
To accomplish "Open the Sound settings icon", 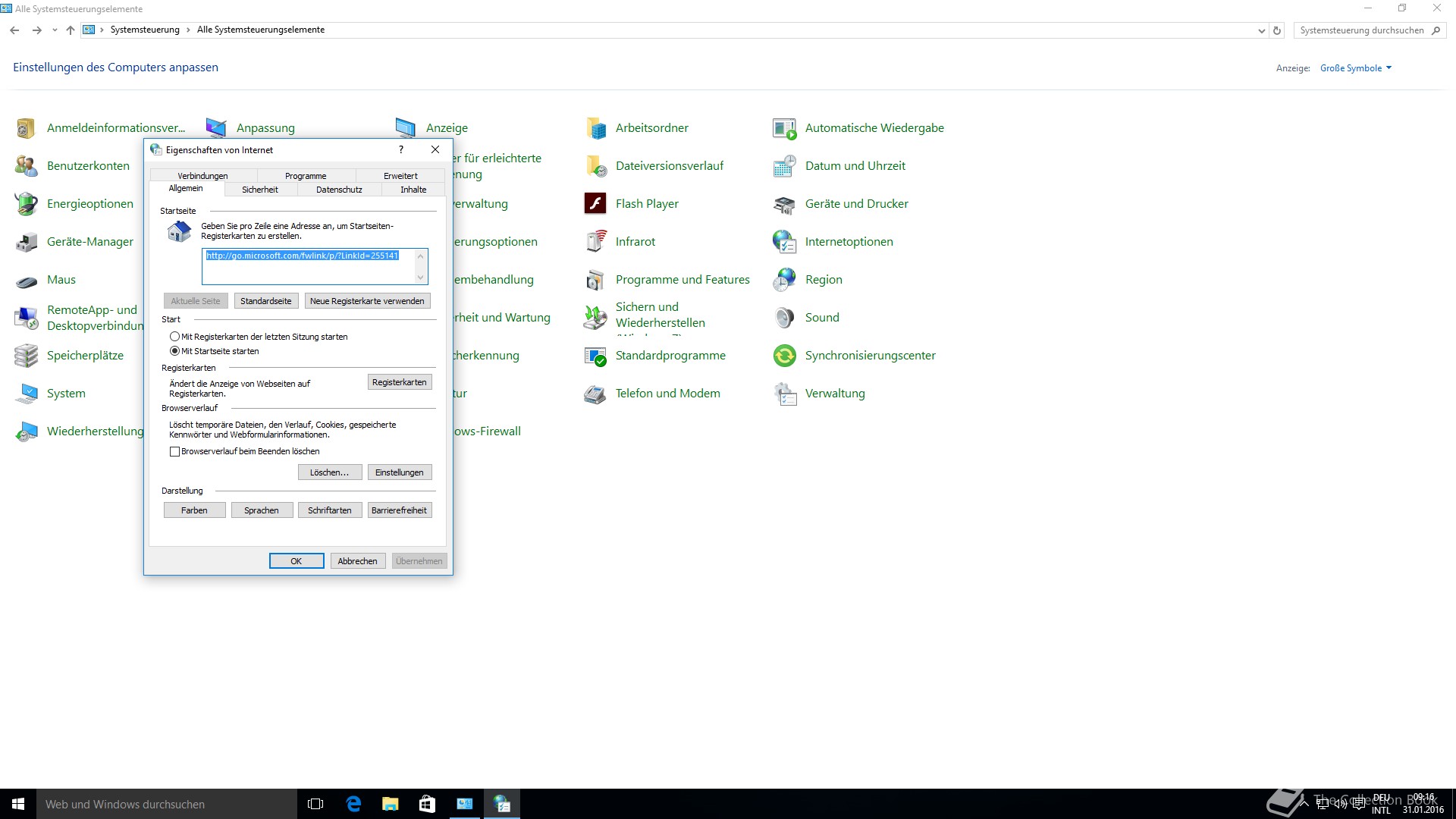I will coord(785,317).
